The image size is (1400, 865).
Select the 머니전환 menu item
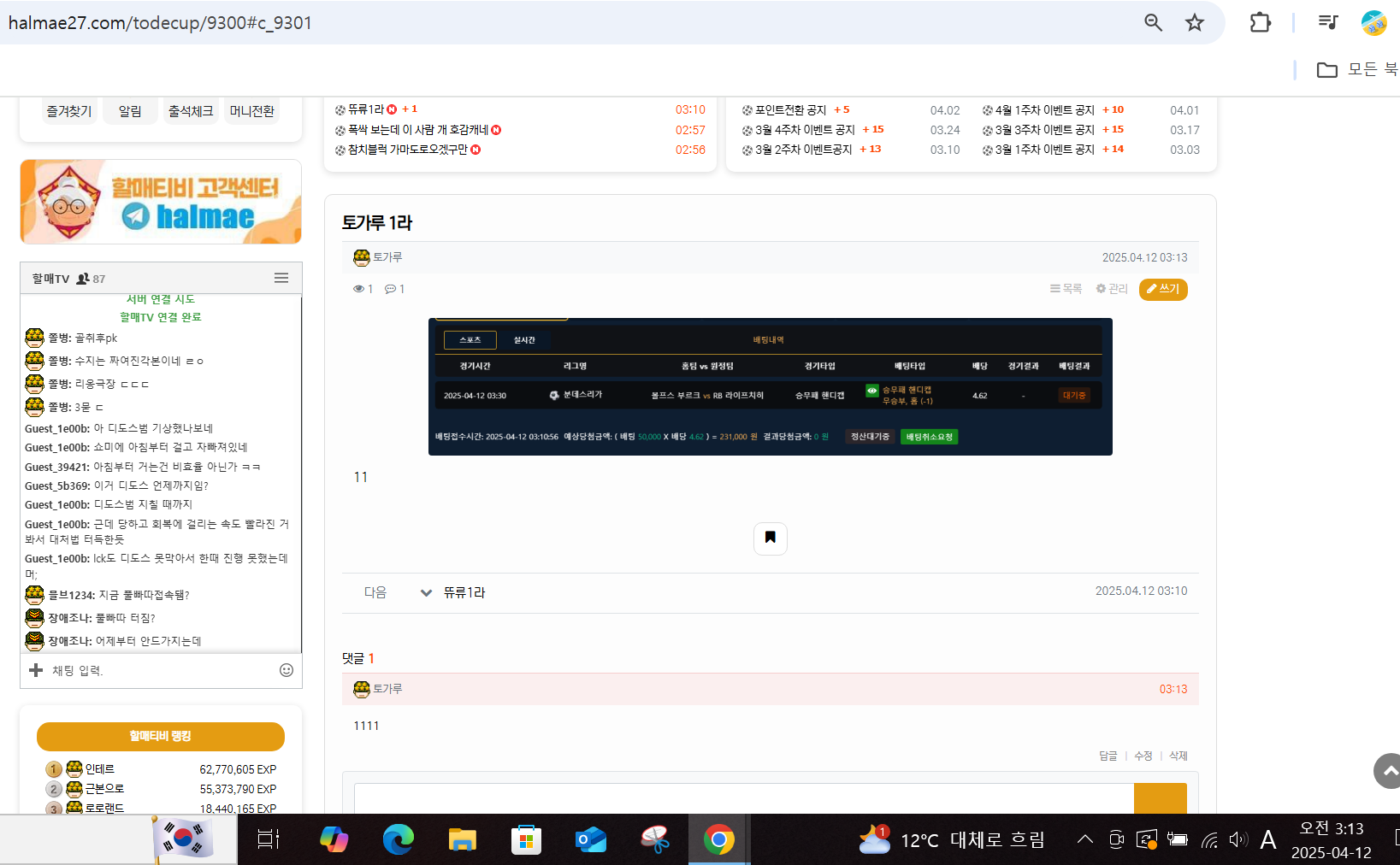[x=252, y=111]
